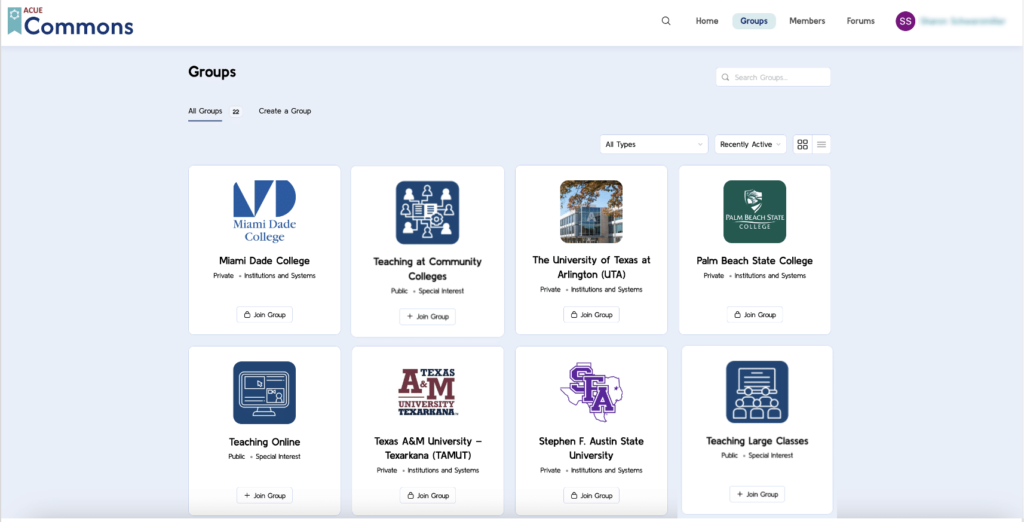
Task: Select the Create a Group tab
Action: pyautogui.click(x=285, y=111)
